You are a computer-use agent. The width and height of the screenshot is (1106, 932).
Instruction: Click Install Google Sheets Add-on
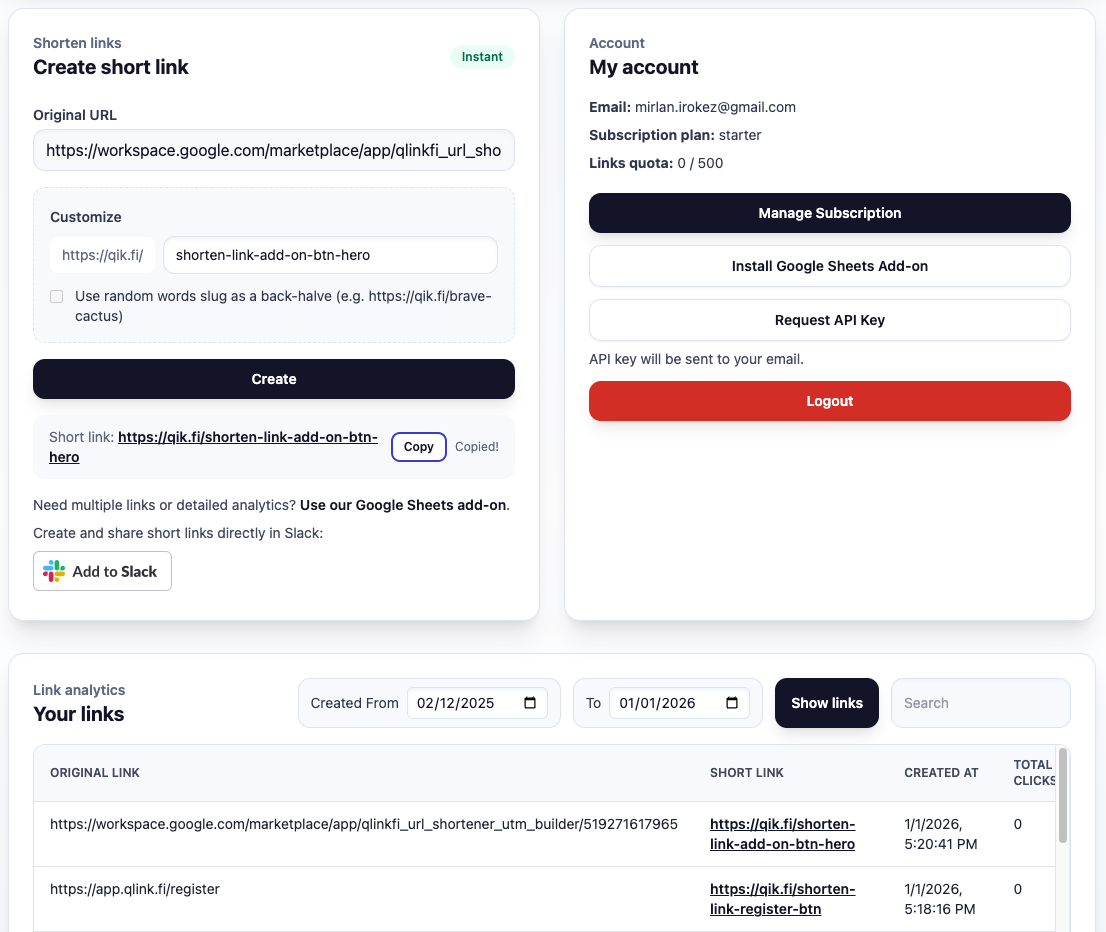coord(829,266)
